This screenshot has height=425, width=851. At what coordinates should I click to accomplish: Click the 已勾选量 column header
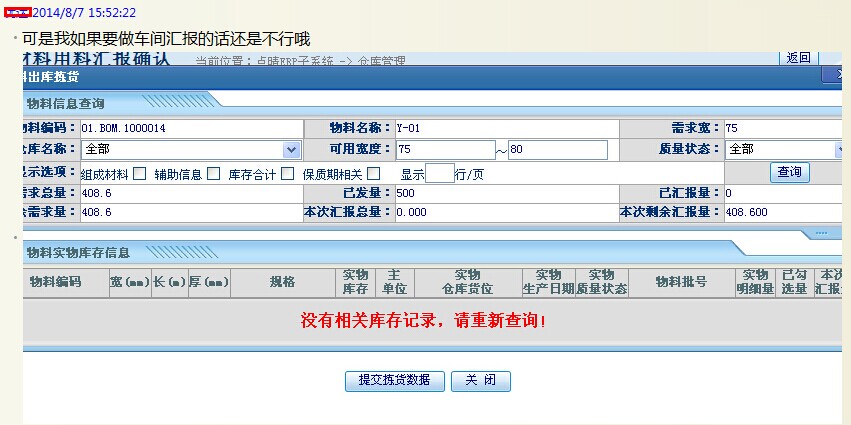click(795, 282)
